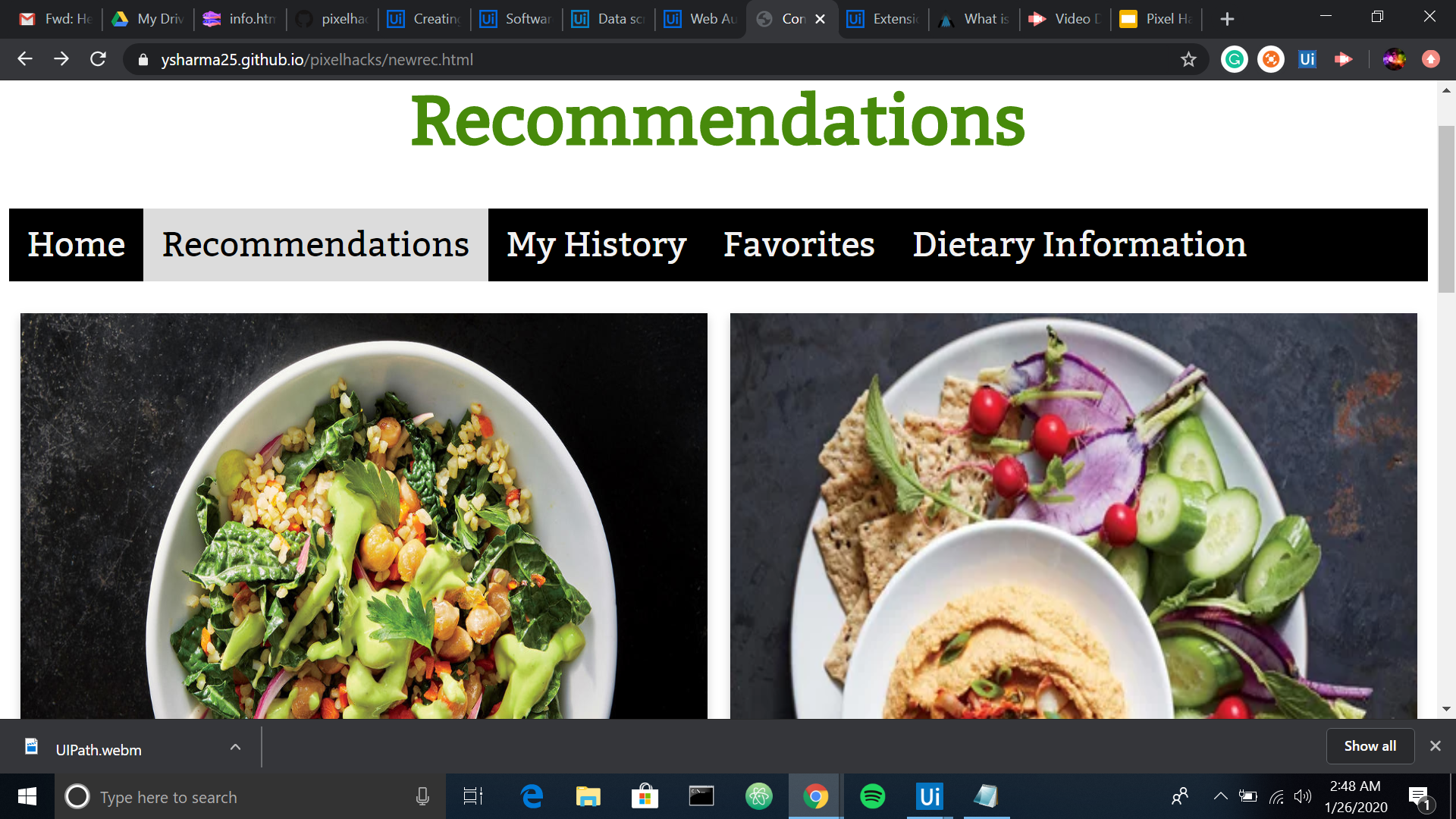1456x819 pixels.
Task: Open the Windows Start menu
Action: point(27,796)
